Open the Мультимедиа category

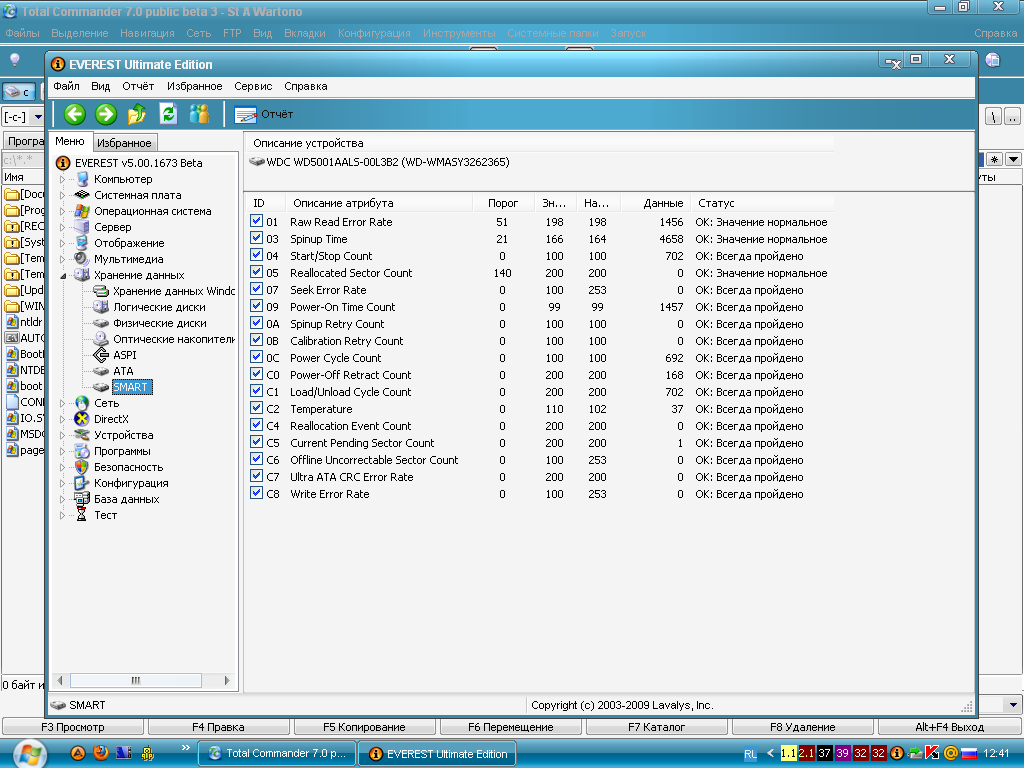point(128,259)
